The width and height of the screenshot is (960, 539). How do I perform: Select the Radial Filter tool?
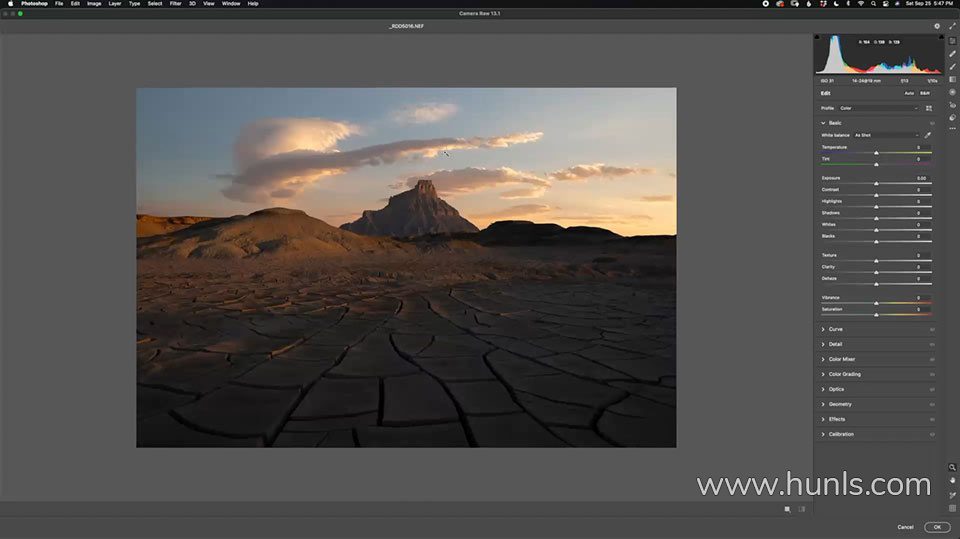[952, 92]
